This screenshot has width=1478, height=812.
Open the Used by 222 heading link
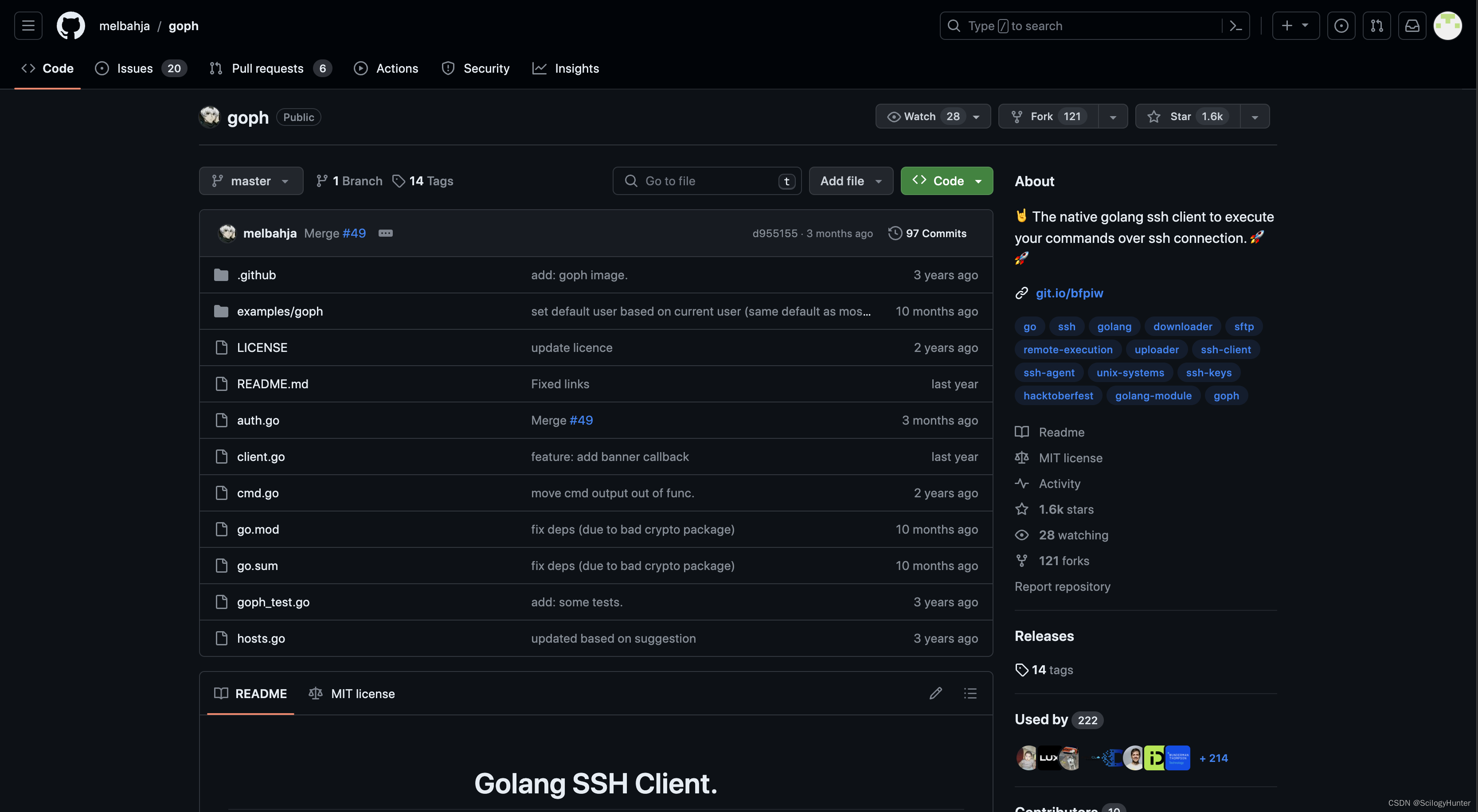click(x=1059, y=720)
